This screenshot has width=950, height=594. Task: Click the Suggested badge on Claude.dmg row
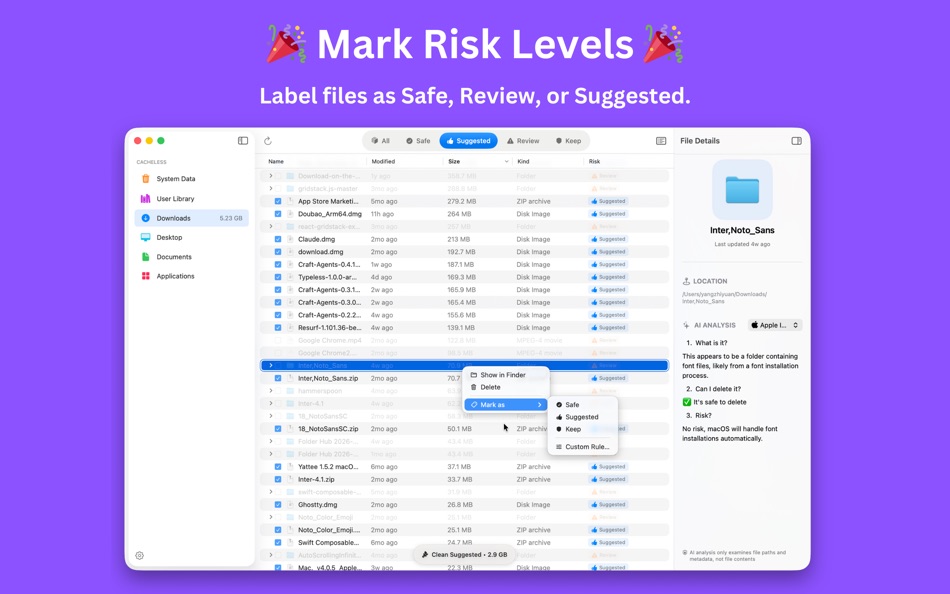click(x=608, y=239)
